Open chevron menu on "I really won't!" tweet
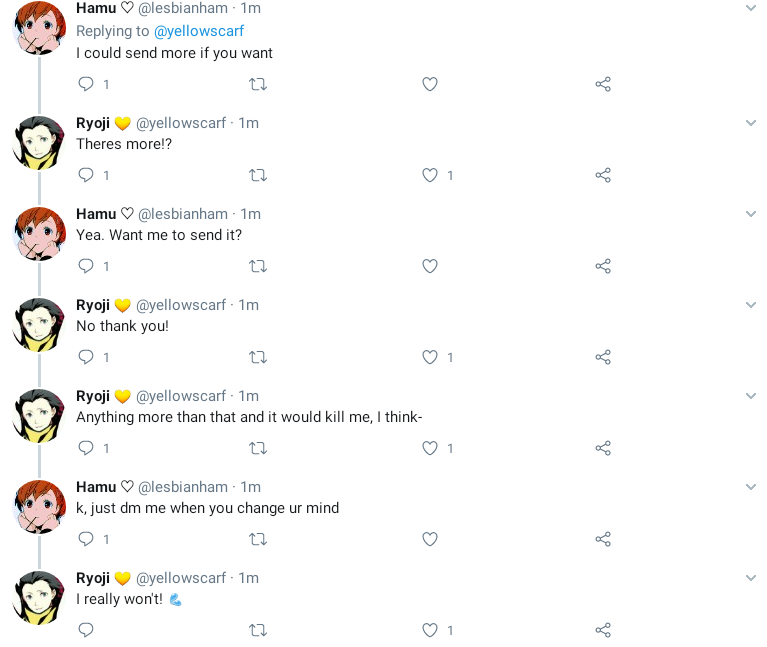 (x=751, y=578)
